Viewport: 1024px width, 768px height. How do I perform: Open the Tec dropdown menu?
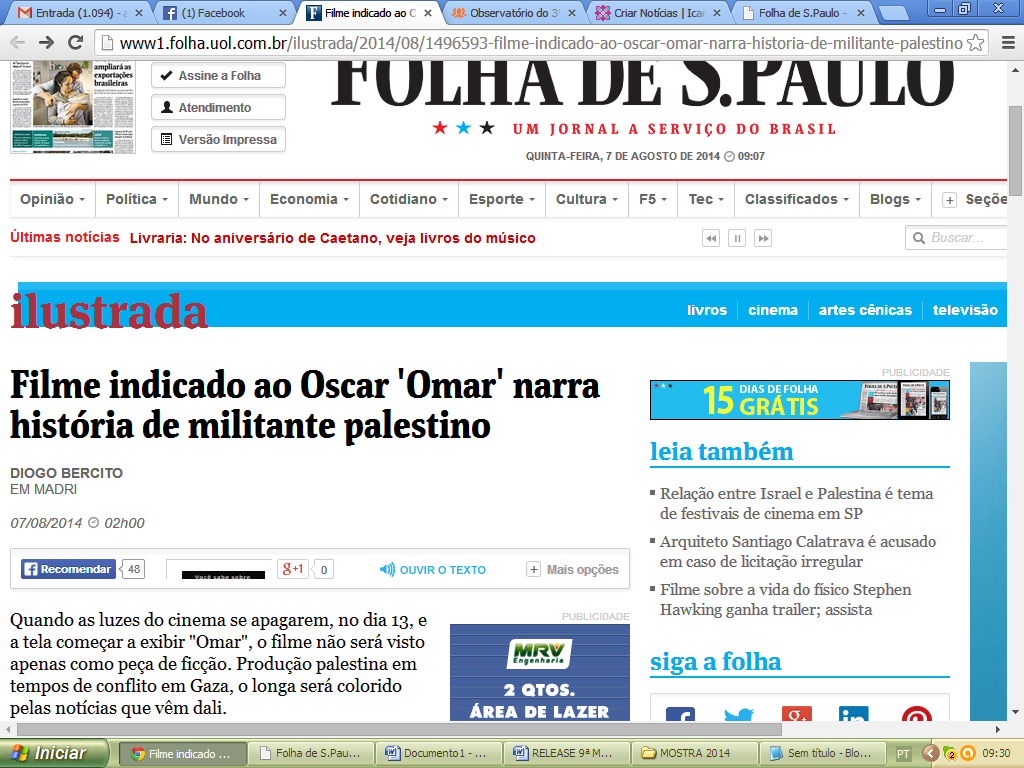(706, 199)
